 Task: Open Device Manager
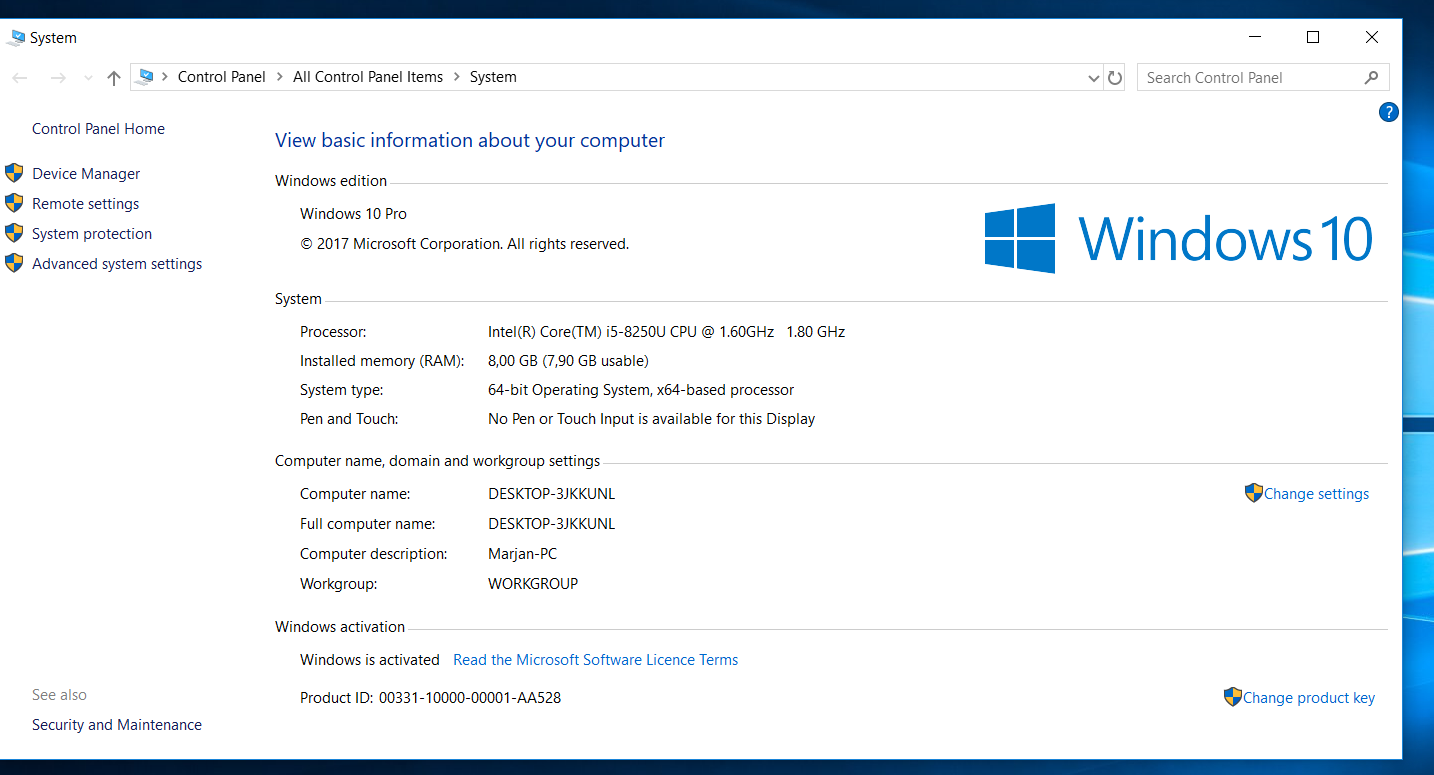click(x=86, y=174)
